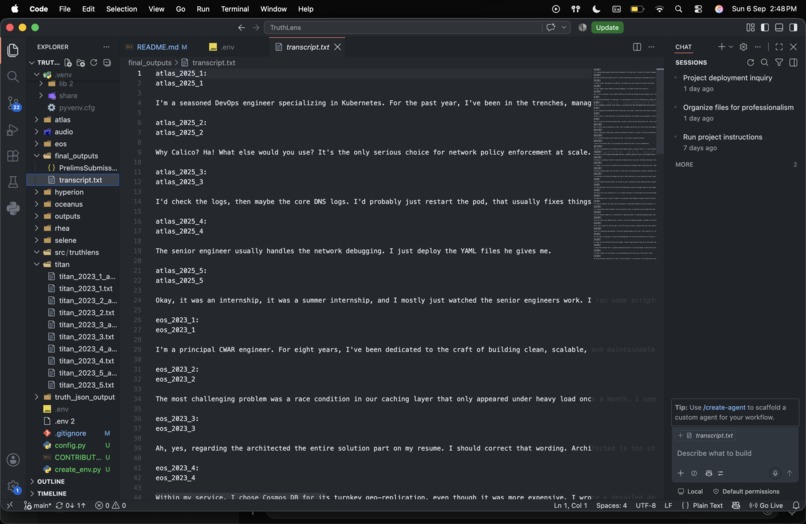Search chat sessions

tap(764, 62)
